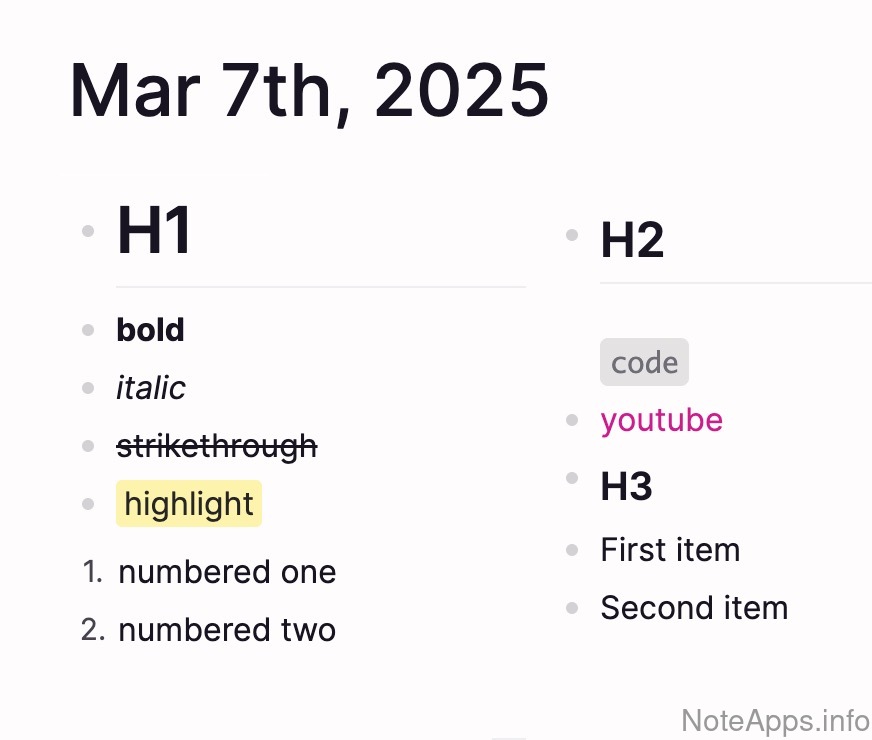Click the bullet next to the bold block
This screenshot has width=872, height=740.
tap(88, 329)
